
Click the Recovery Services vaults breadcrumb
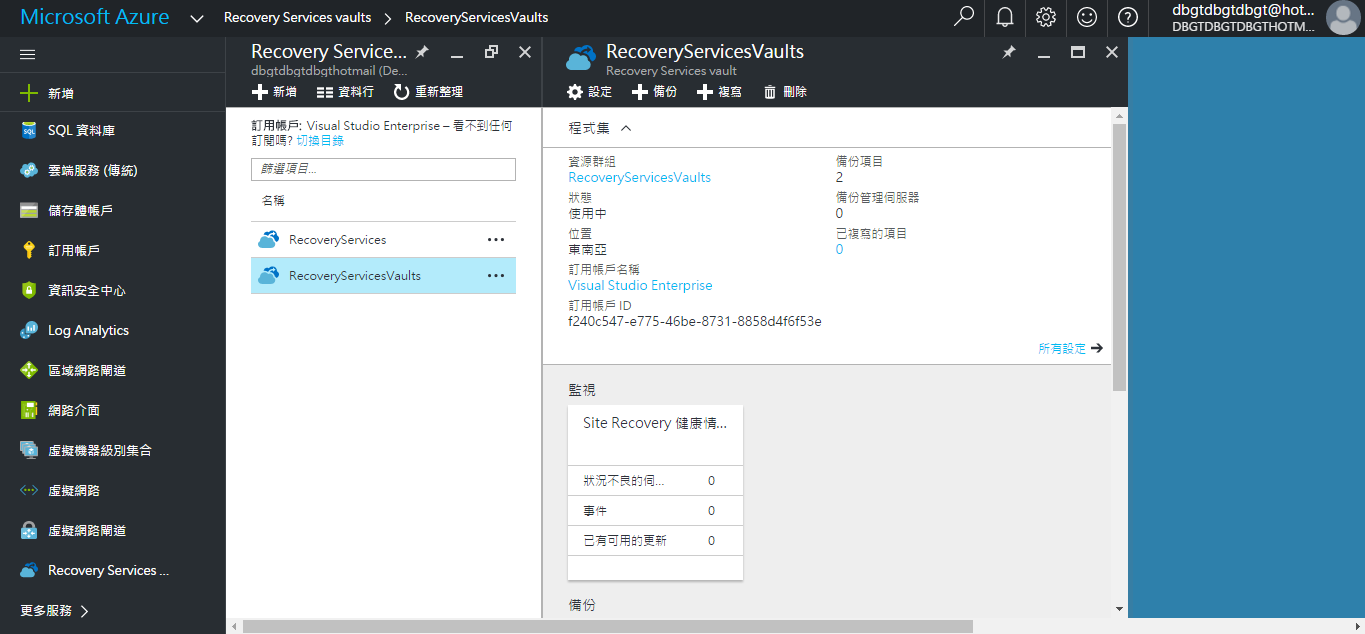[296, 17]
